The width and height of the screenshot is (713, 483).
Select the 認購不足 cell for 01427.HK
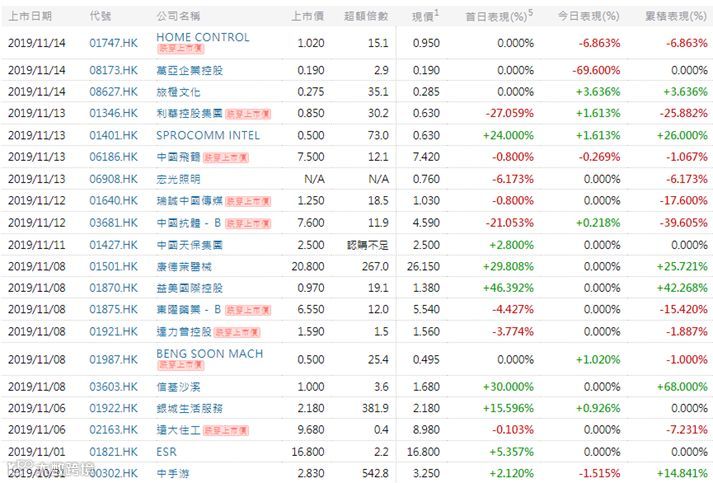click(368, 245)
